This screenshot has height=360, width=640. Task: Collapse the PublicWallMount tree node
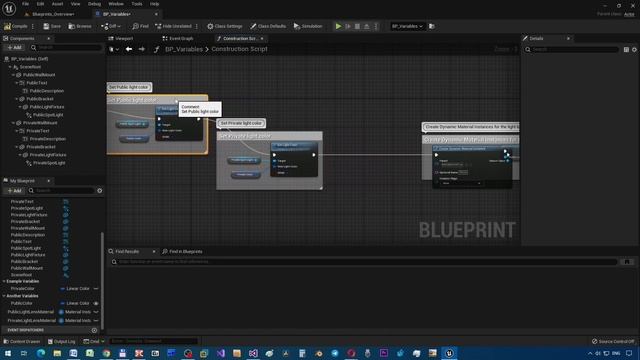coord(13,75)
